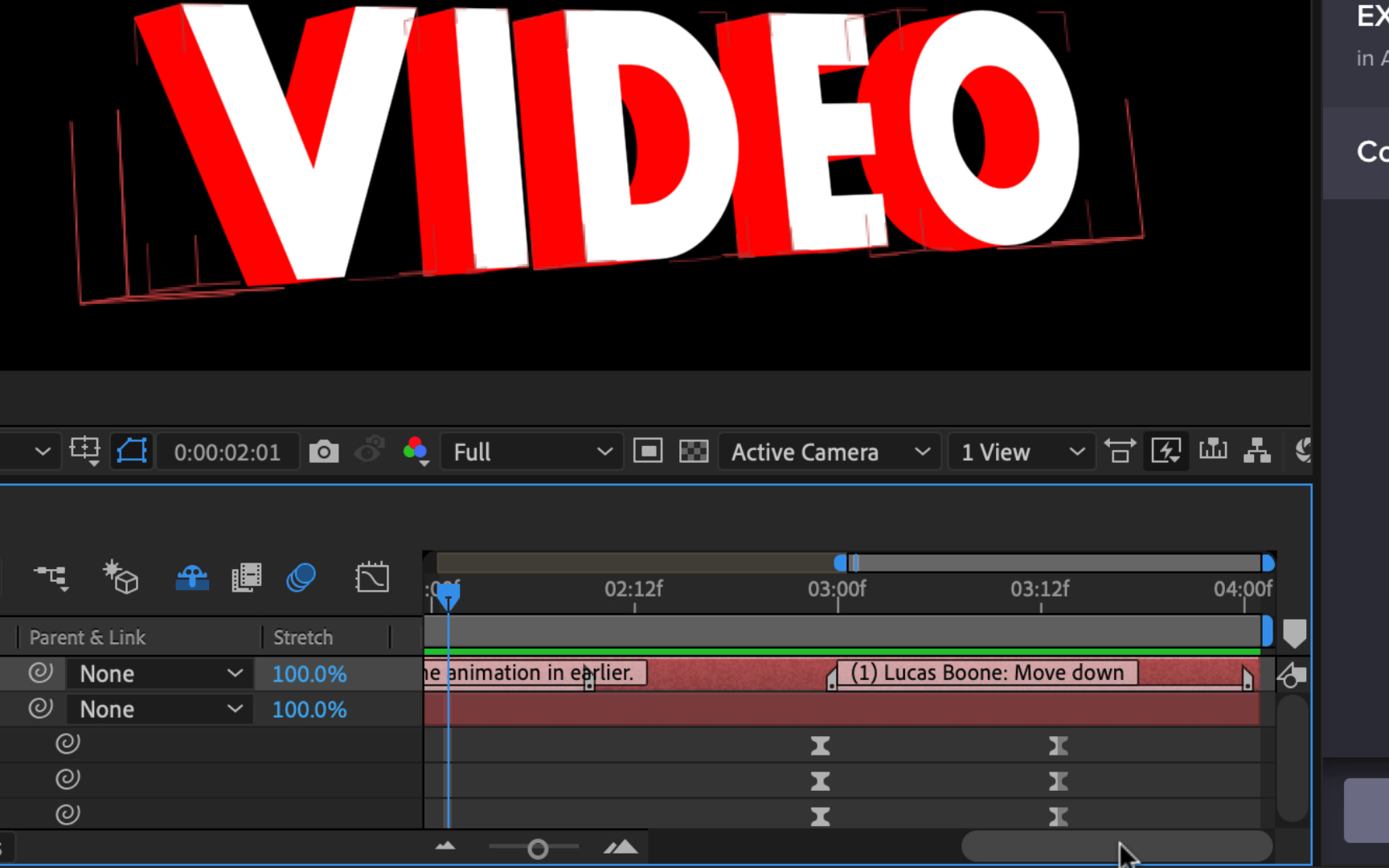Toggle the Frame Blending switch
Screen dimensions: 1389x868
(x=247, y=577)
